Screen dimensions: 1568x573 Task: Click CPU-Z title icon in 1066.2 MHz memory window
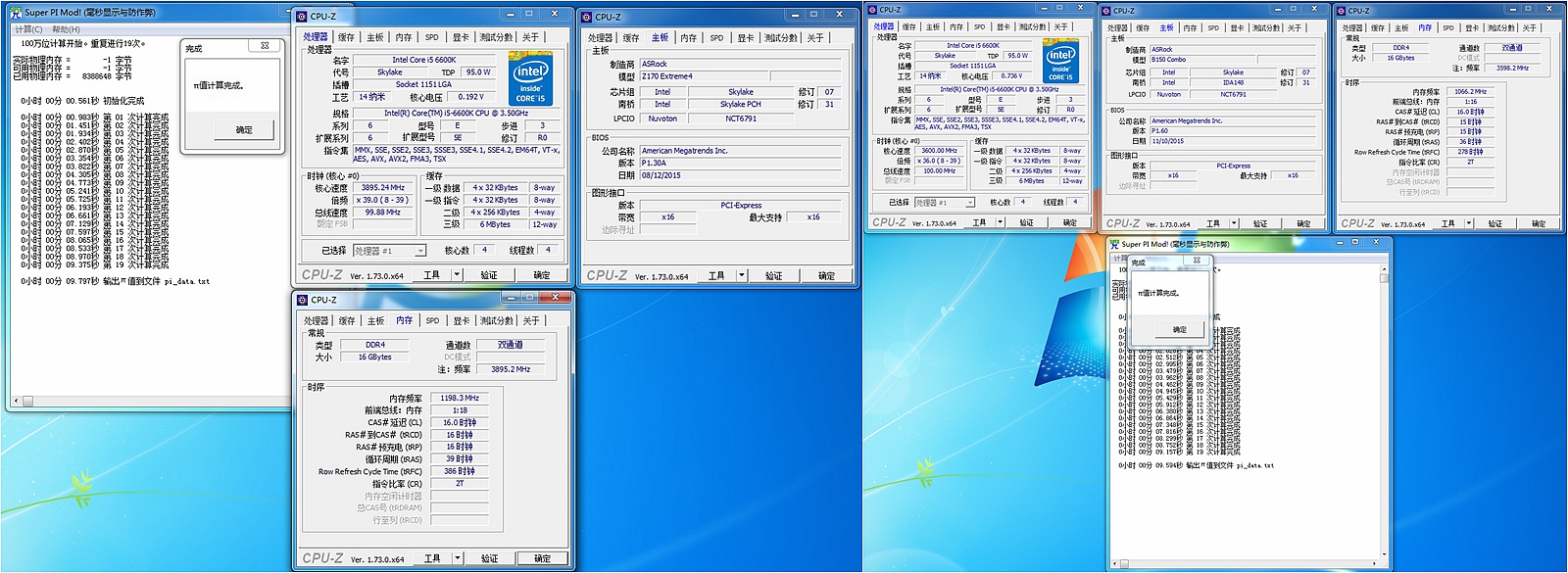pos(1343,11)
